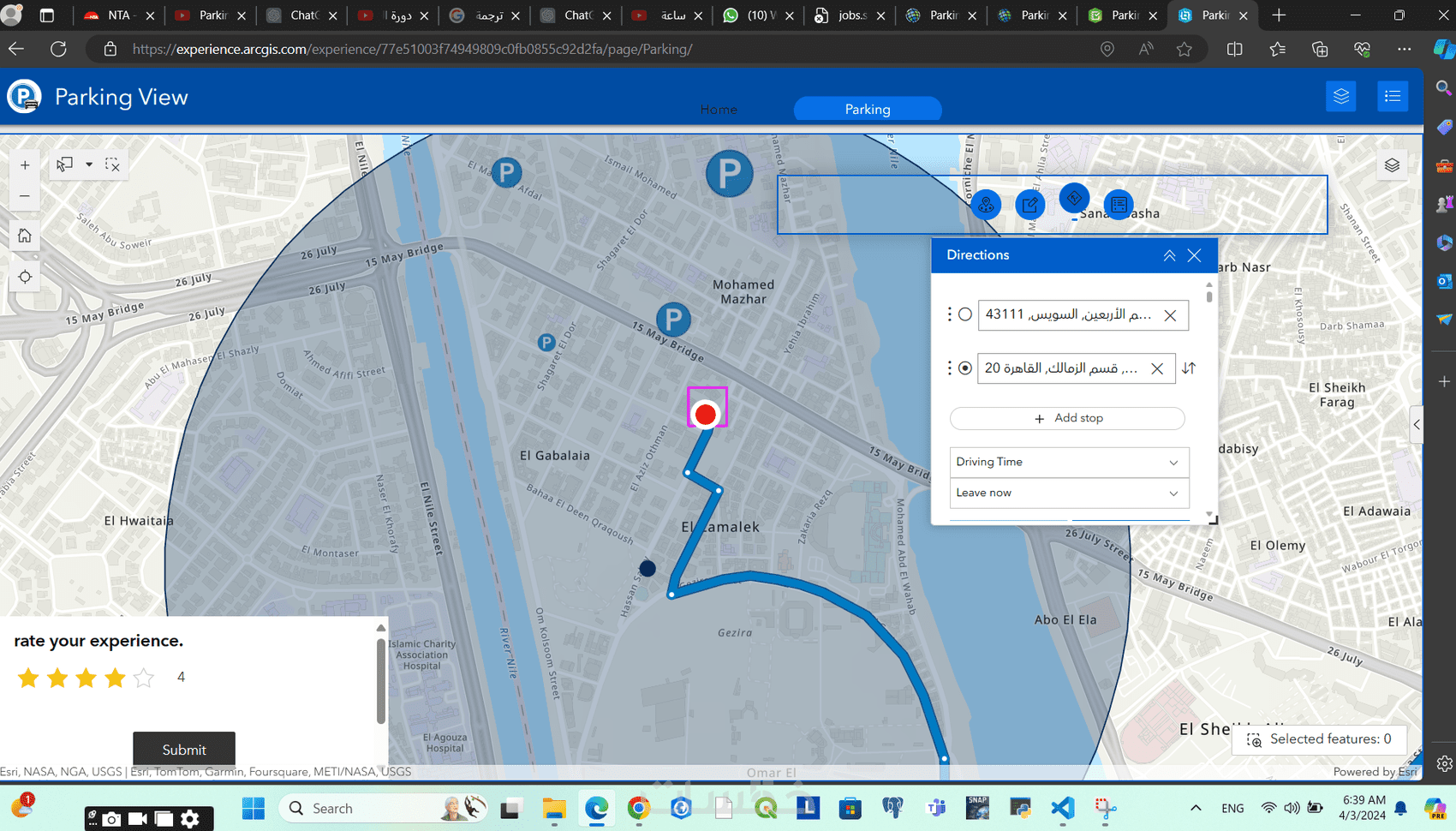Go to the Home page tab

(719, 109)
